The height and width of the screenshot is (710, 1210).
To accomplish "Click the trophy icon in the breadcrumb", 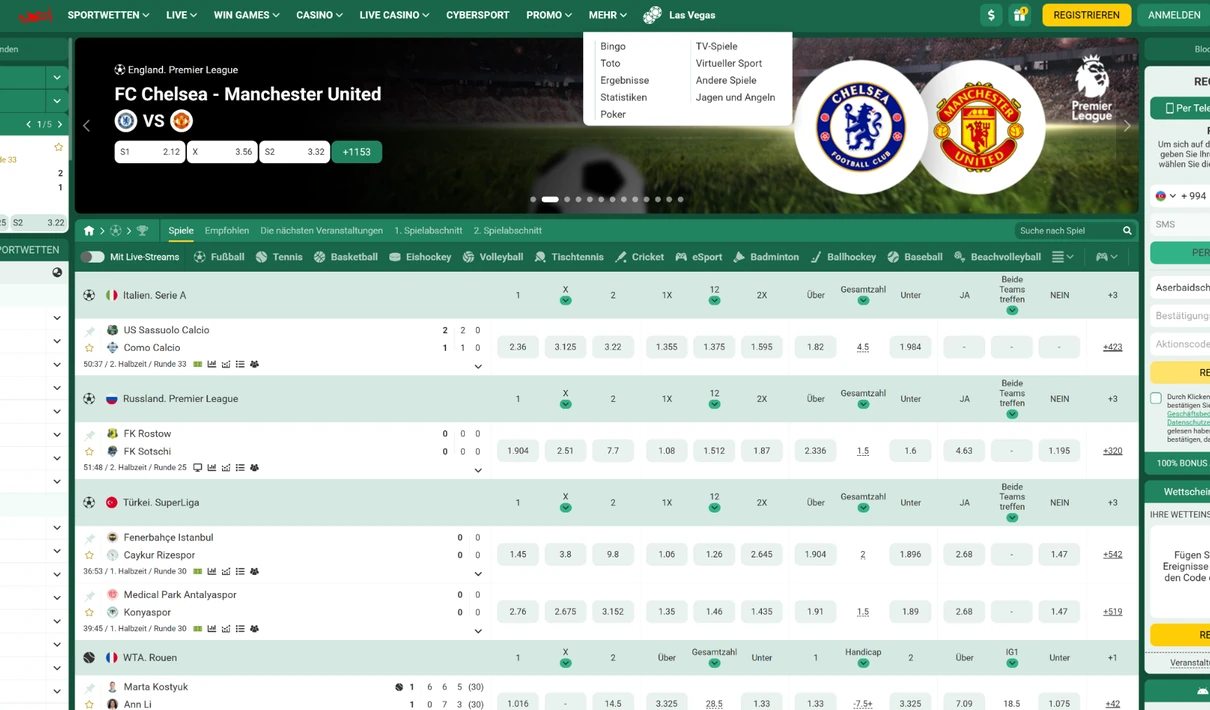I will (142, 231).
